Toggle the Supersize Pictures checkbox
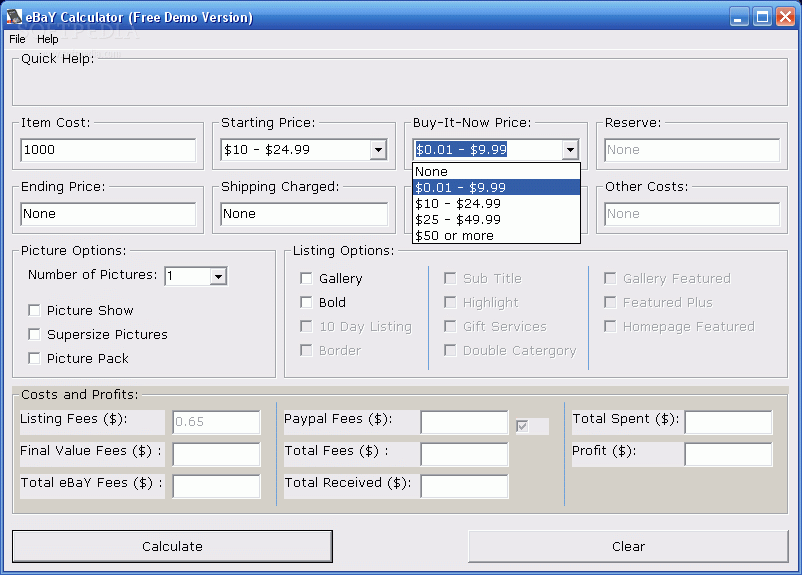The height and width of the screenshot is (575, 802). pos(34,335)
